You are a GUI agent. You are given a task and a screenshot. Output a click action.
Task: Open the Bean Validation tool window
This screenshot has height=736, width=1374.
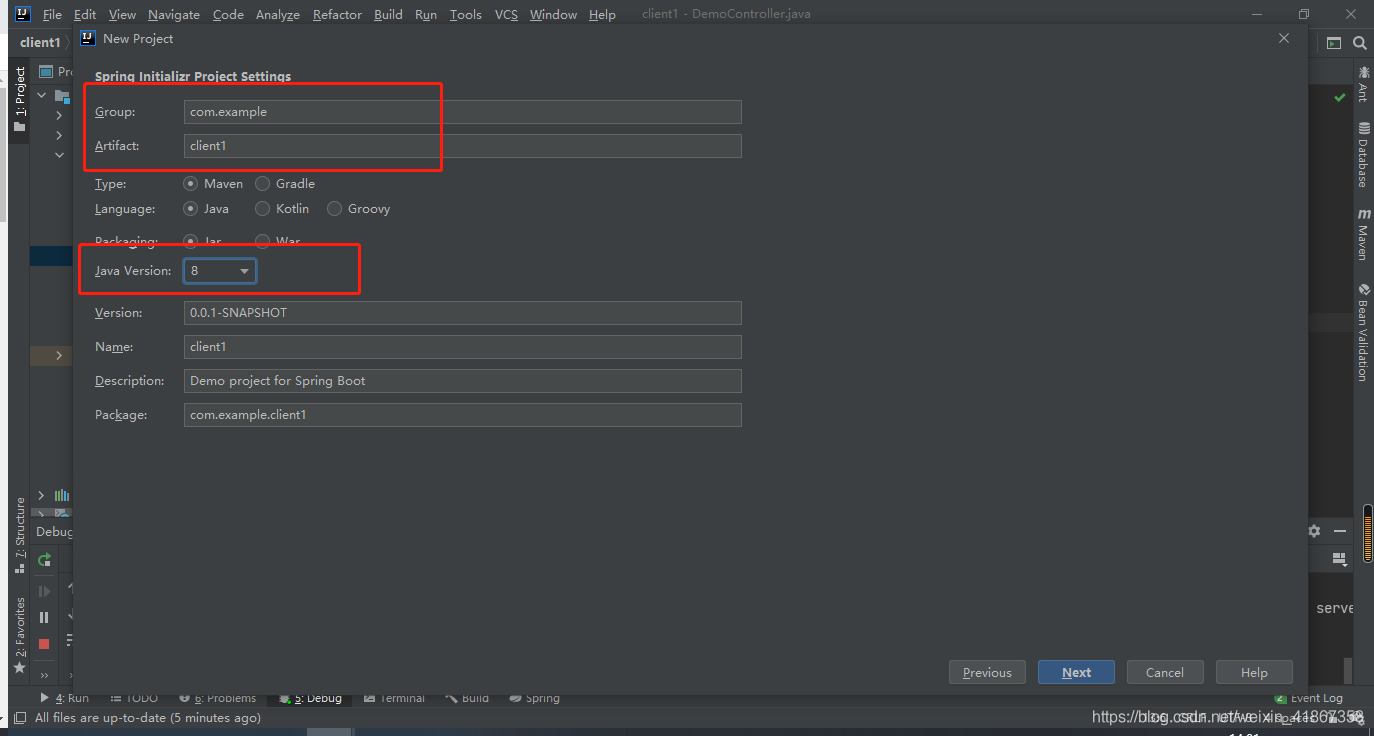(1363, 333)
